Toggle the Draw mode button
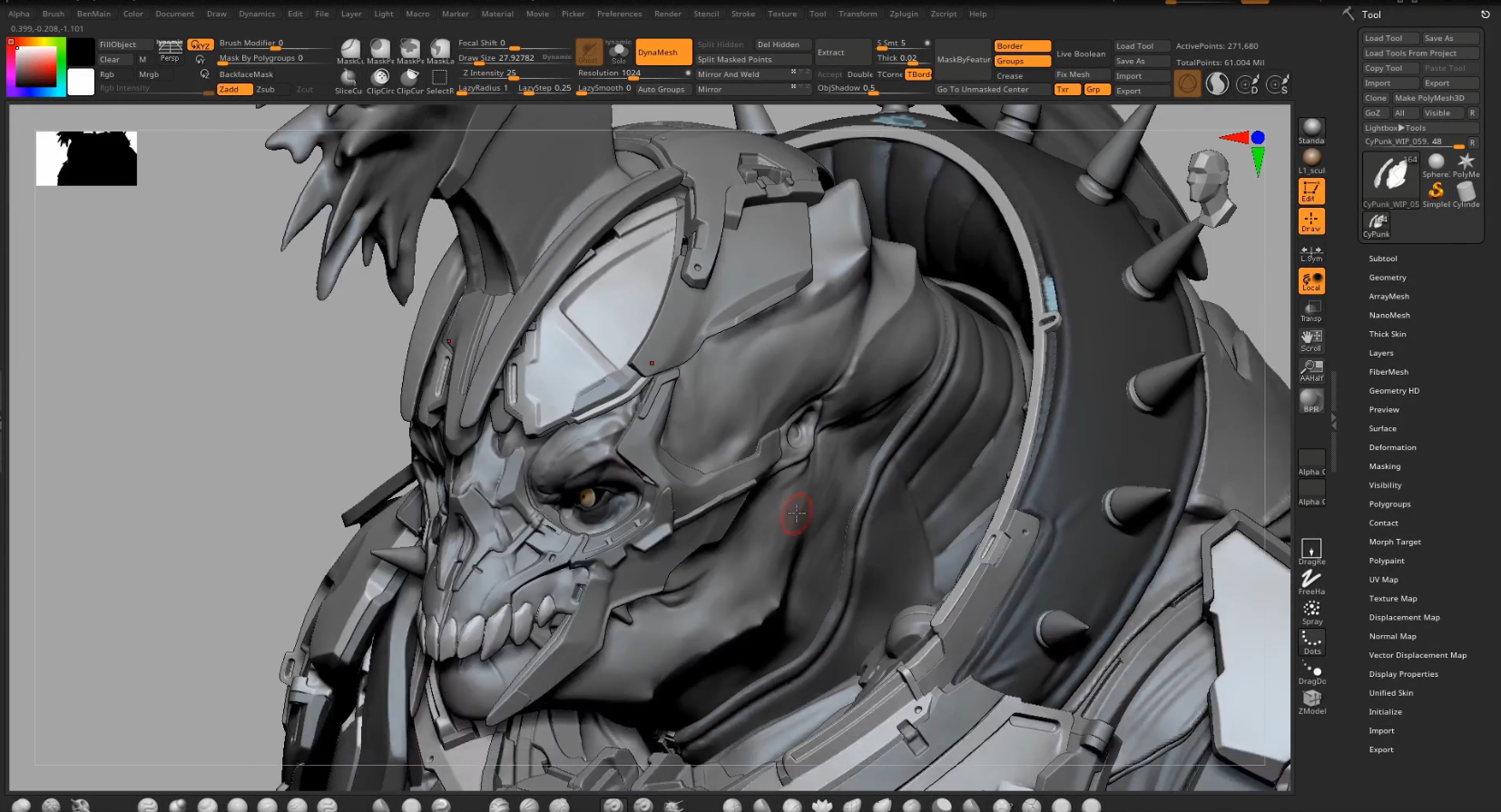Image resolution: width=1501 pixels, height=812 pixels. point(1311,220)
